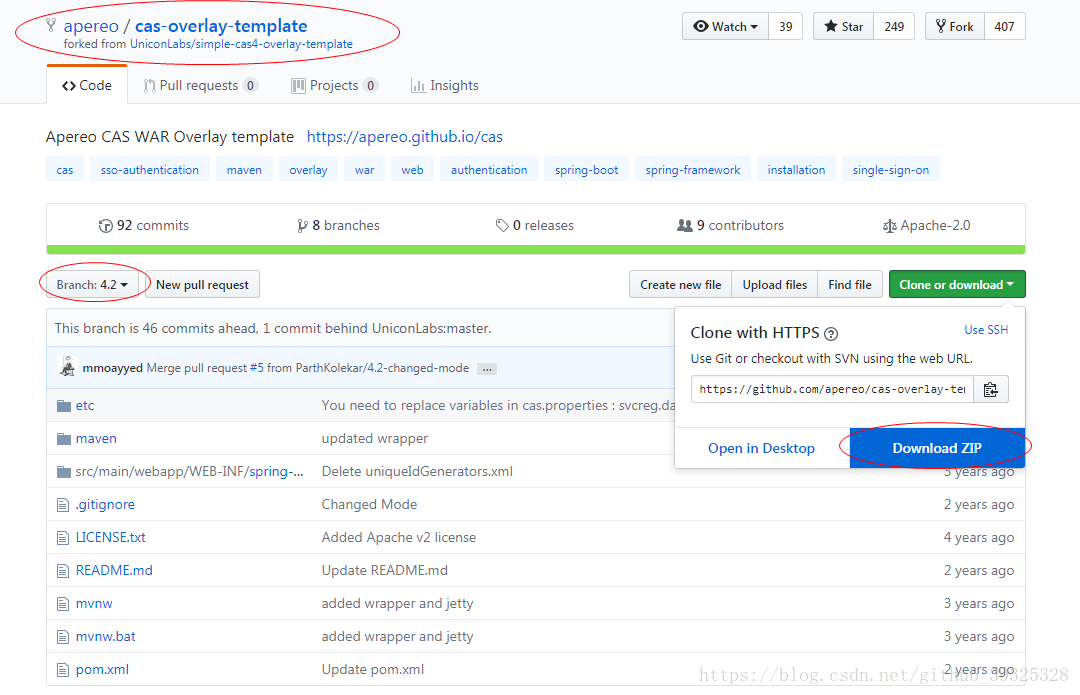This screenshot has width=1080, height=695.
Task: Open the 'Changed Mode' commit message
Action: (369, 505)
